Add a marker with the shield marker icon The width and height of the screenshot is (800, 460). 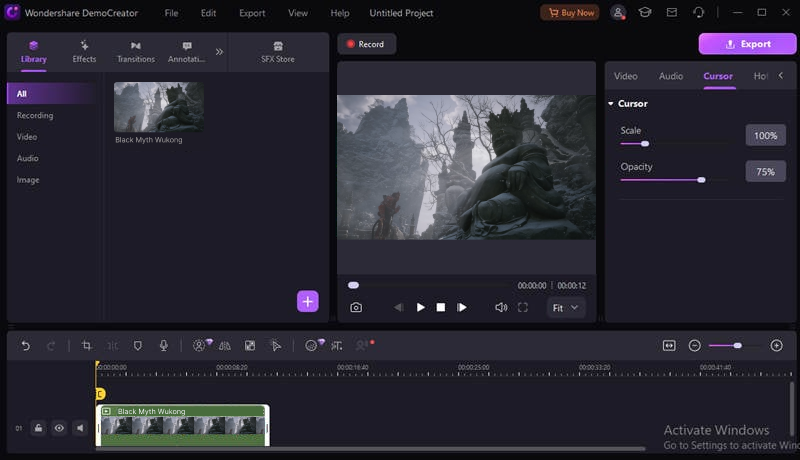pyautogui.click(x=138, y=346)
